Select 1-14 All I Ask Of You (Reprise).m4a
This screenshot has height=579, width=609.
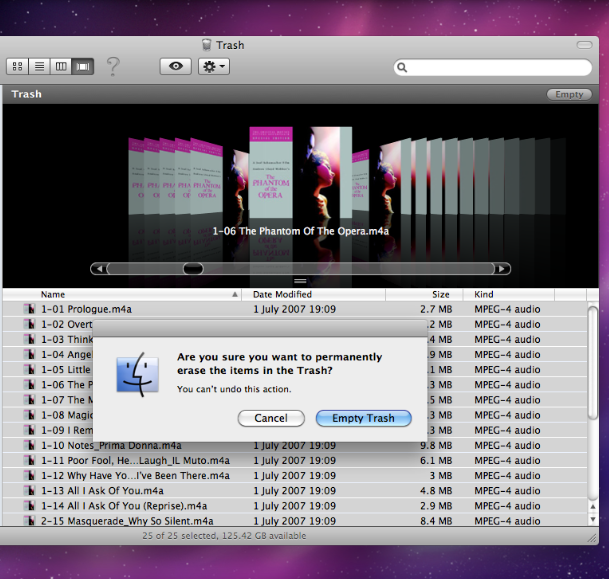coord(295,506)
